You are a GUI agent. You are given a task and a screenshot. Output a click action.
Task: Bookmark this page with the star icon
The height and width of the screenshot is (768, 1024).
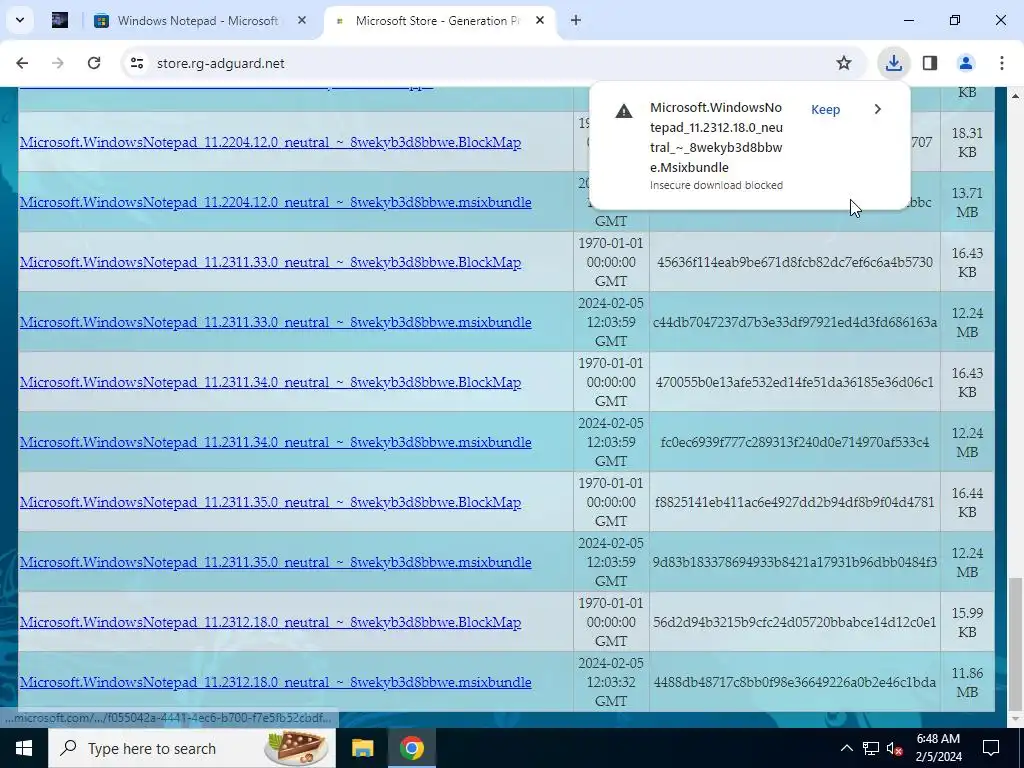(x=844, y=63)
